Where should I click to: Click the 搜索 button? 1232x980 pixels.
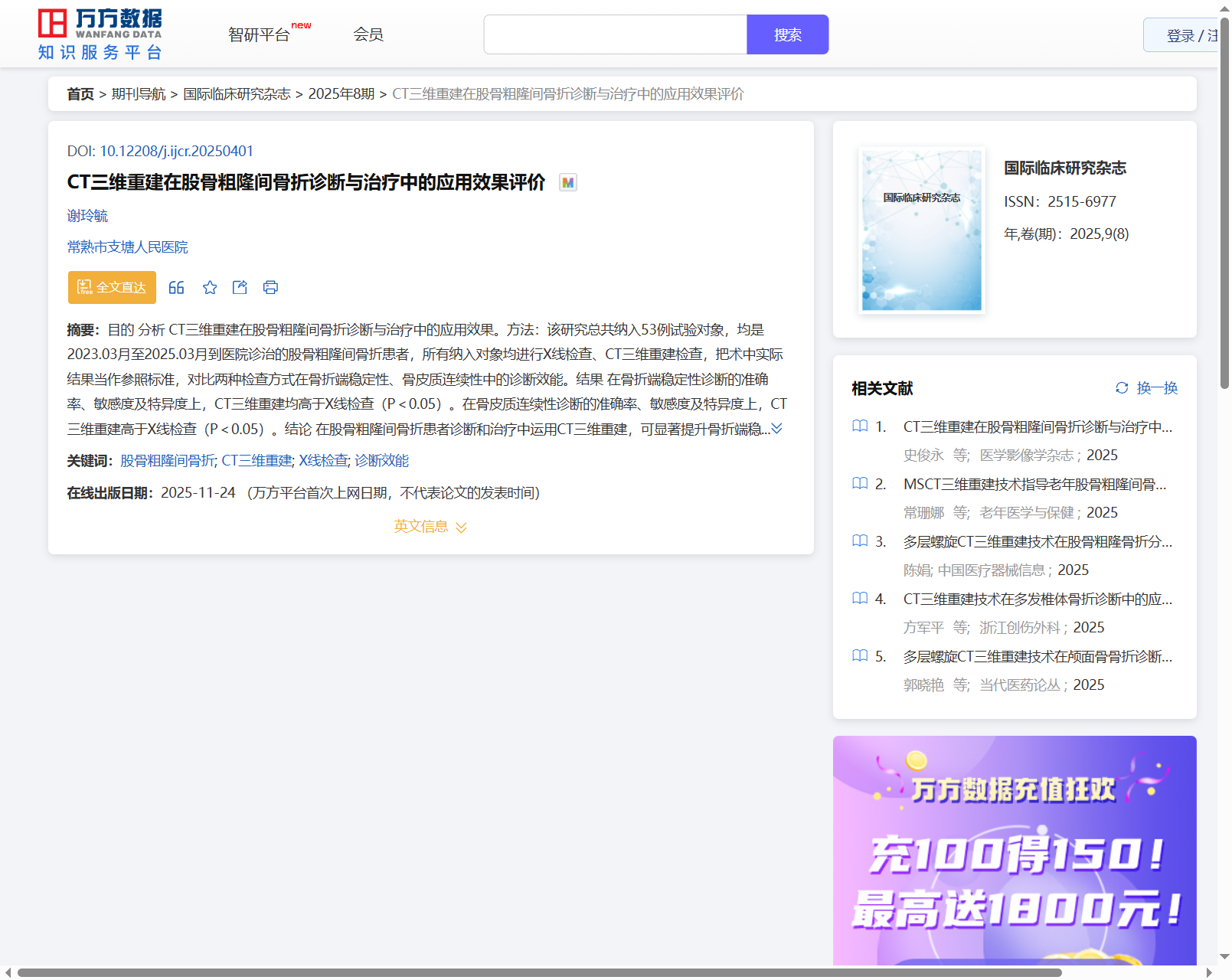(x=787, y=34)
